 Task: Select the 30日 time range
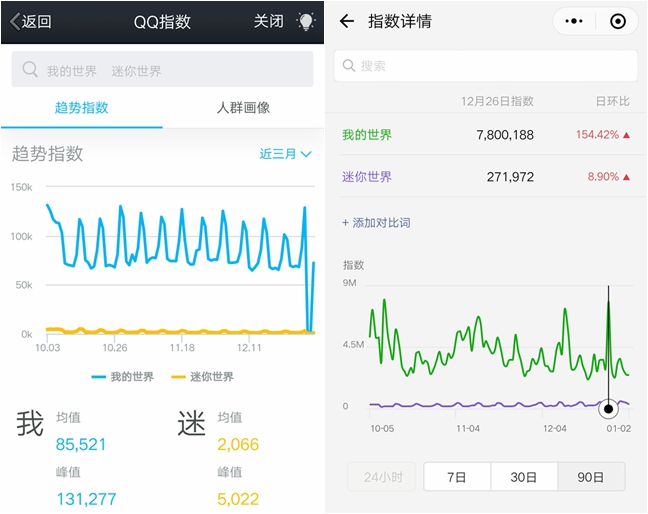tap(524, 477)
